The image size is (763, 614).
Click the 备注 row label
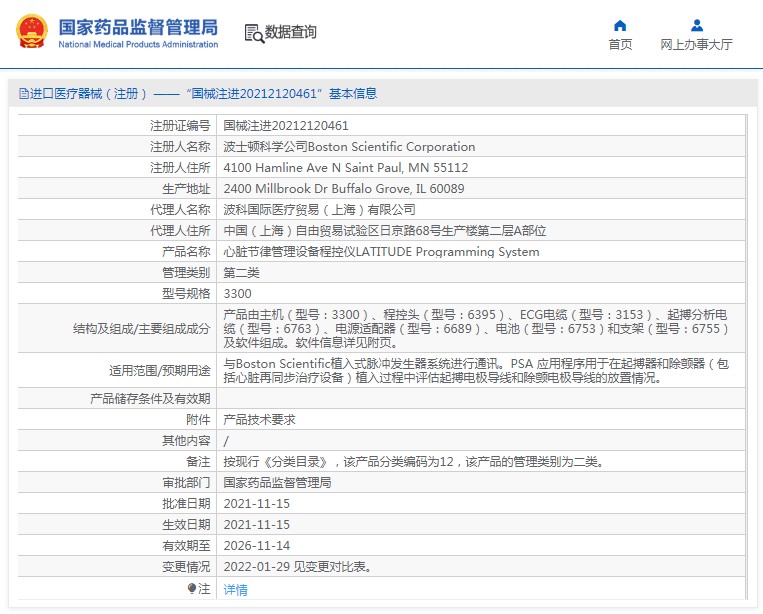[198, 462]
